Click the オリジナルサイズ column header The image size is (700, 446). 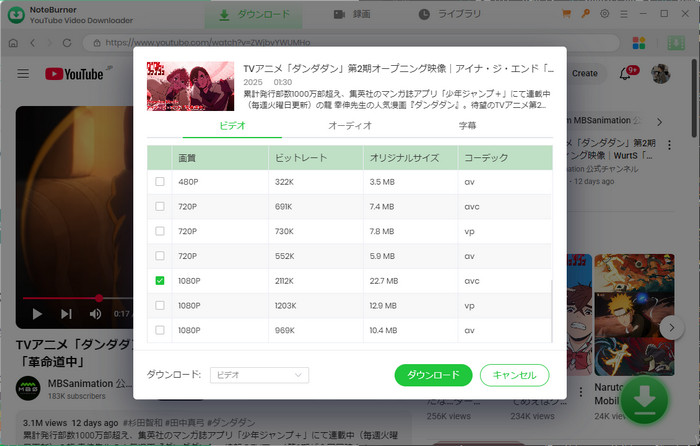[410, 158]
